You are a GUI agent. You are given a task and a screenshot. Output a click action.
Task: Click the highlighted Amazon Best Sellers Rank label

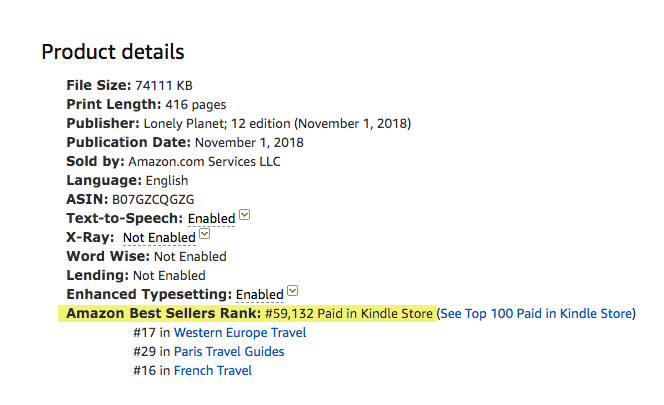pyautogui.click(x=163, y=313)
